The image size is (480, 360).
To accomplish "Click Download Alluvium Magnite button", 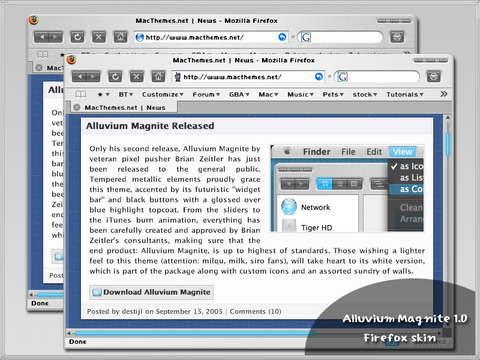I will click(x=151, y=292).
